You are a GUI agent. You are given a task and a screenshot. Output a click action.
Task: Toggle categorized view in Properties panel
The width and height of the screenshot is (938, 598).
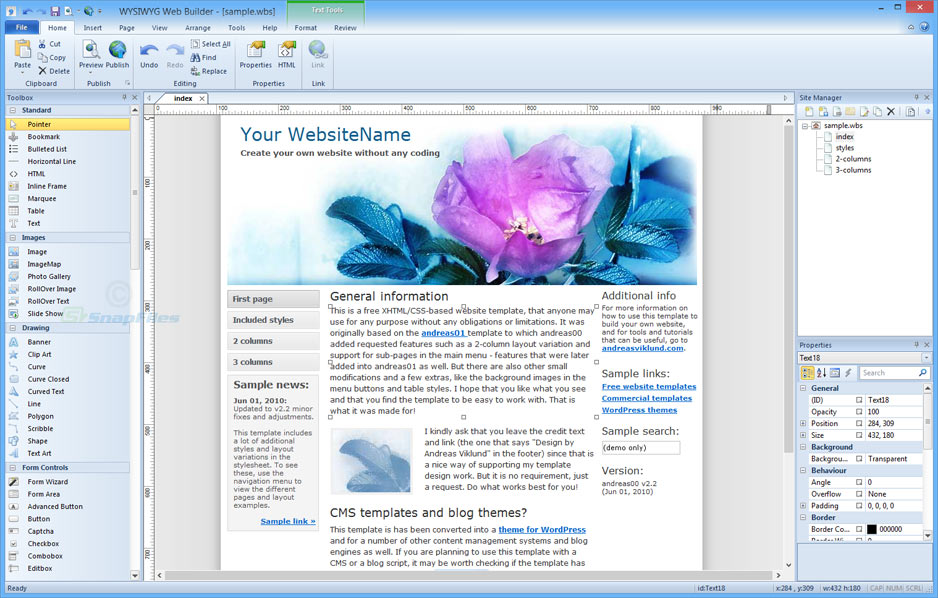[x=807, y=373]
